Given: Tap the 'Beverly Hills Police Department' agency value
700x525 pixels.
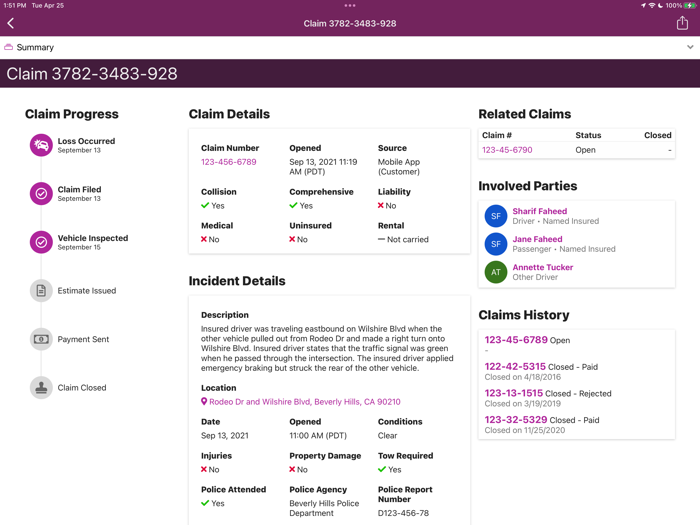Looking at the screenshot, I should click(324, 508).
